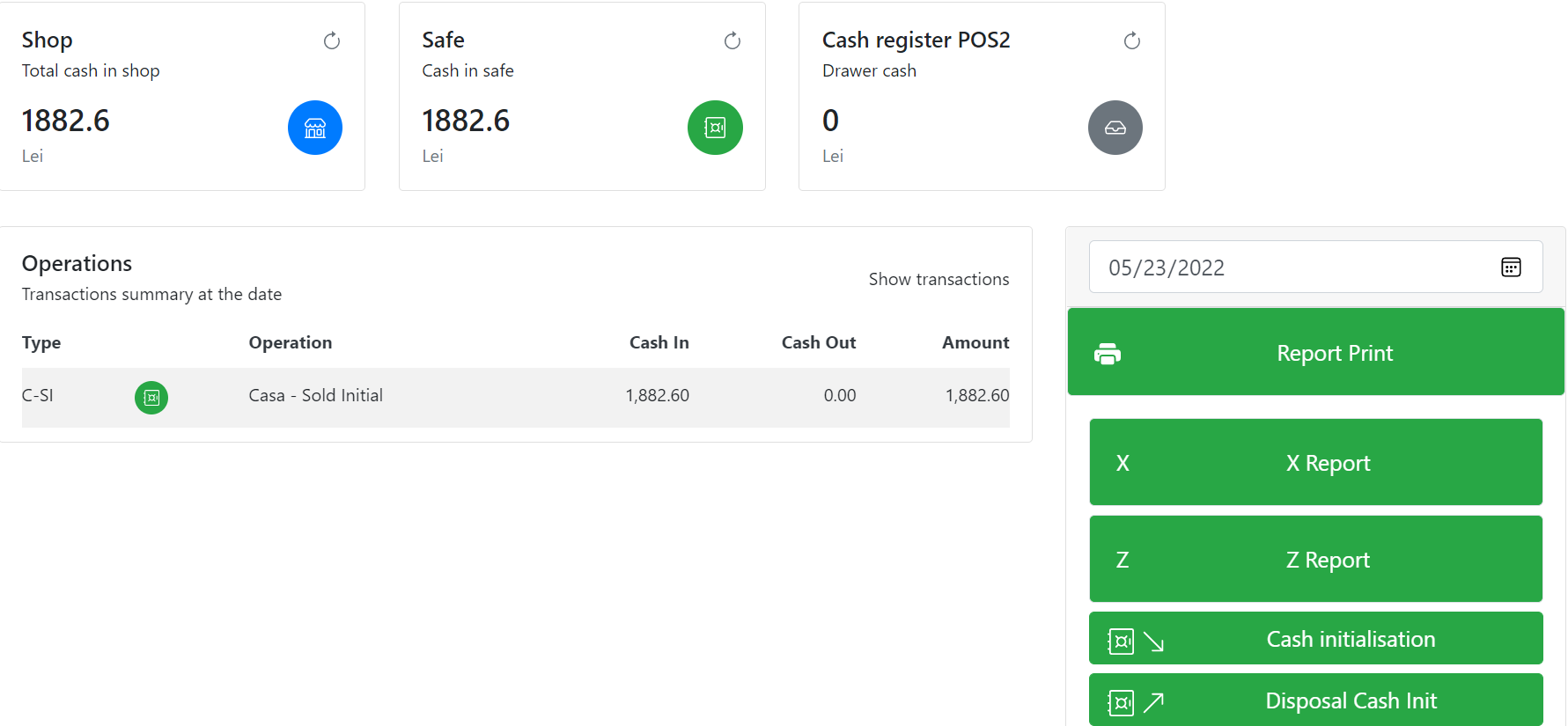
Task: Click the blue shop storefront icon
Action: (315, 128)
